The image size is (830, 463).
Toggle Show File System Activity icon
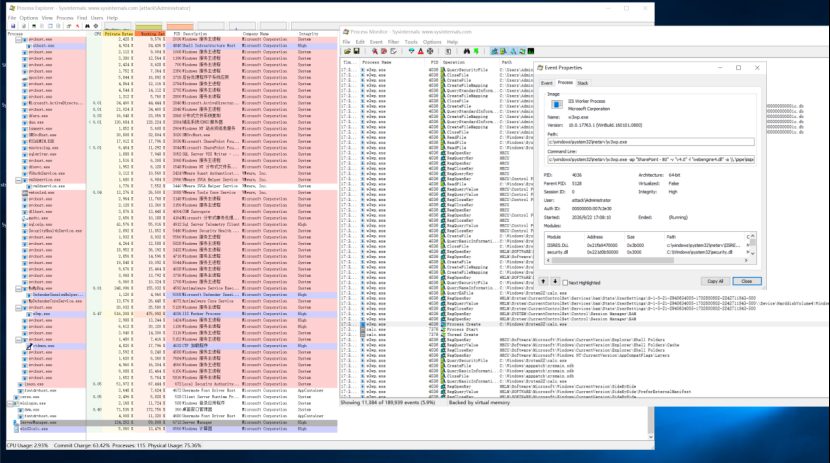coord(503,51)
